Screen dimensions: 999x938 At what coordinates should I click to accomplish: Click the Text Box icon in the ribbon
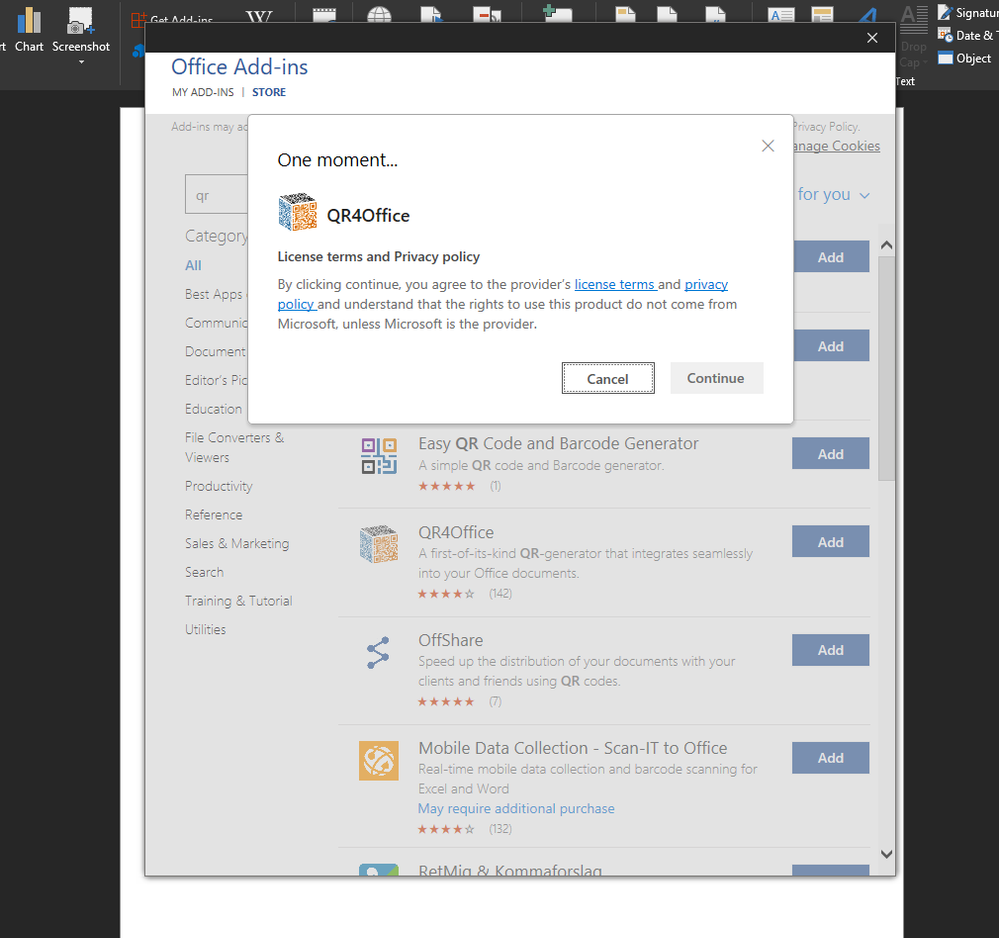click(x=781, y=15)
